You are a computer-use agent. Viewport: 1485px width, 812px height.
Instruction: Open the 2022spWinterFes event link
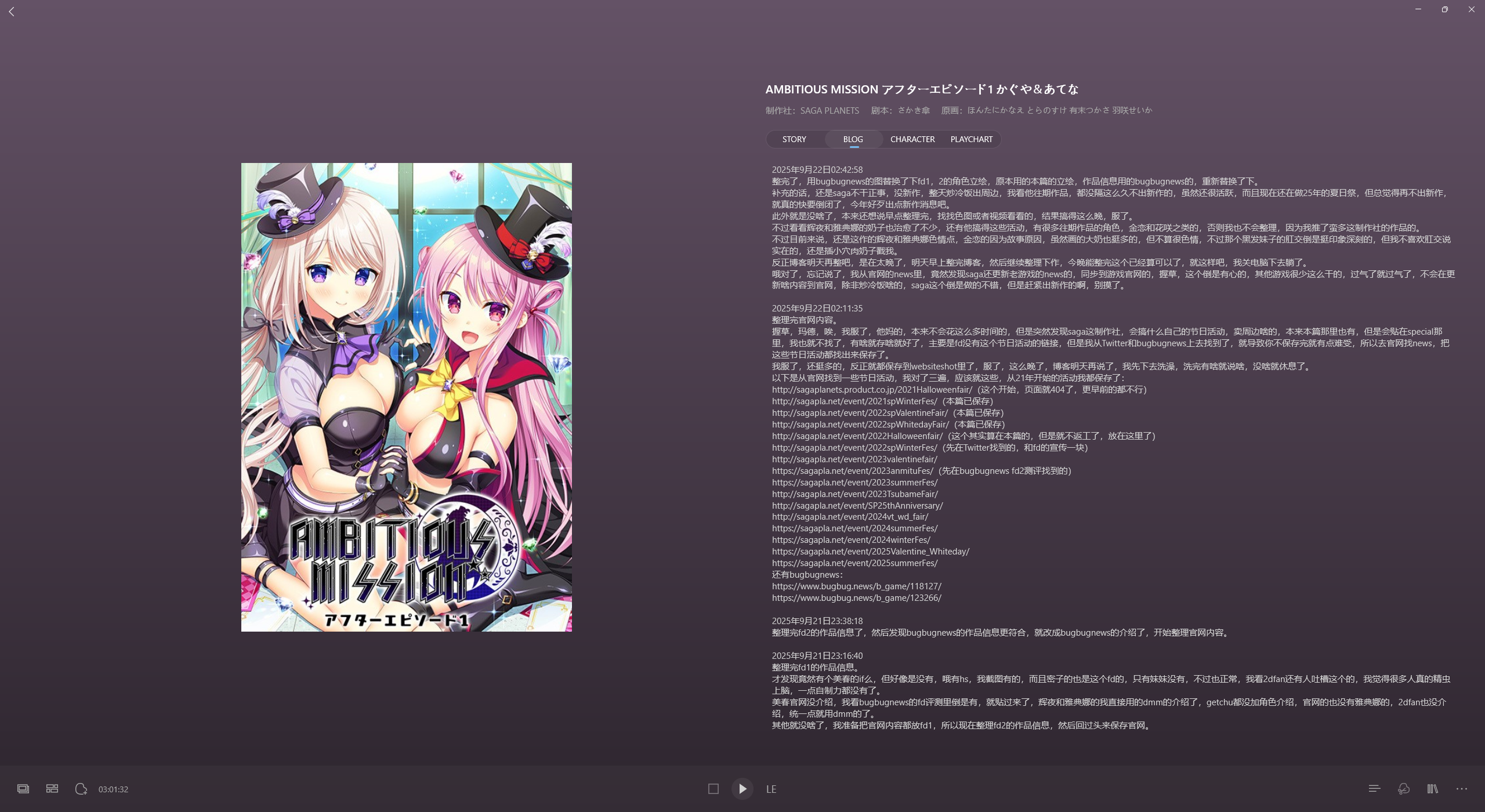click(854, 448)
